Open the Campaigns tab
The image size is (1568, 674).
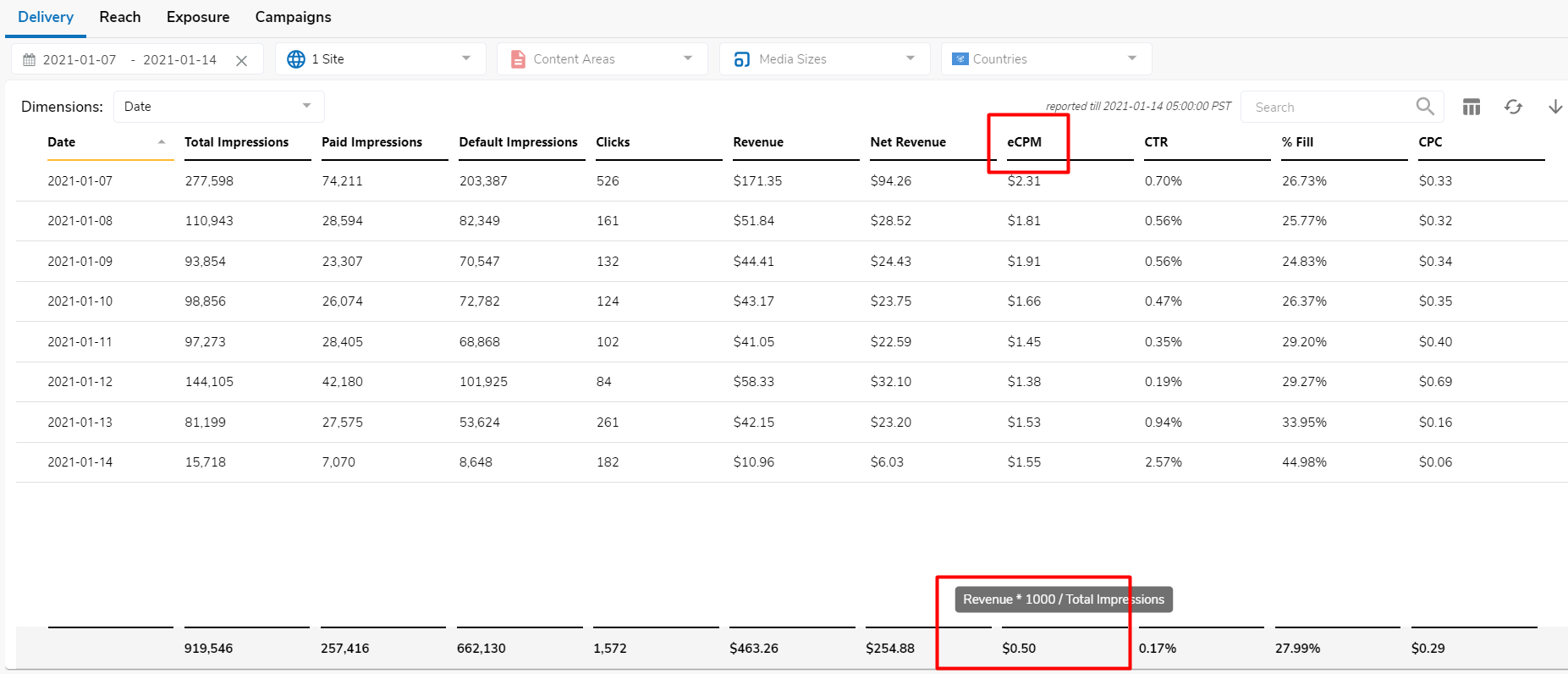(293, 17)
